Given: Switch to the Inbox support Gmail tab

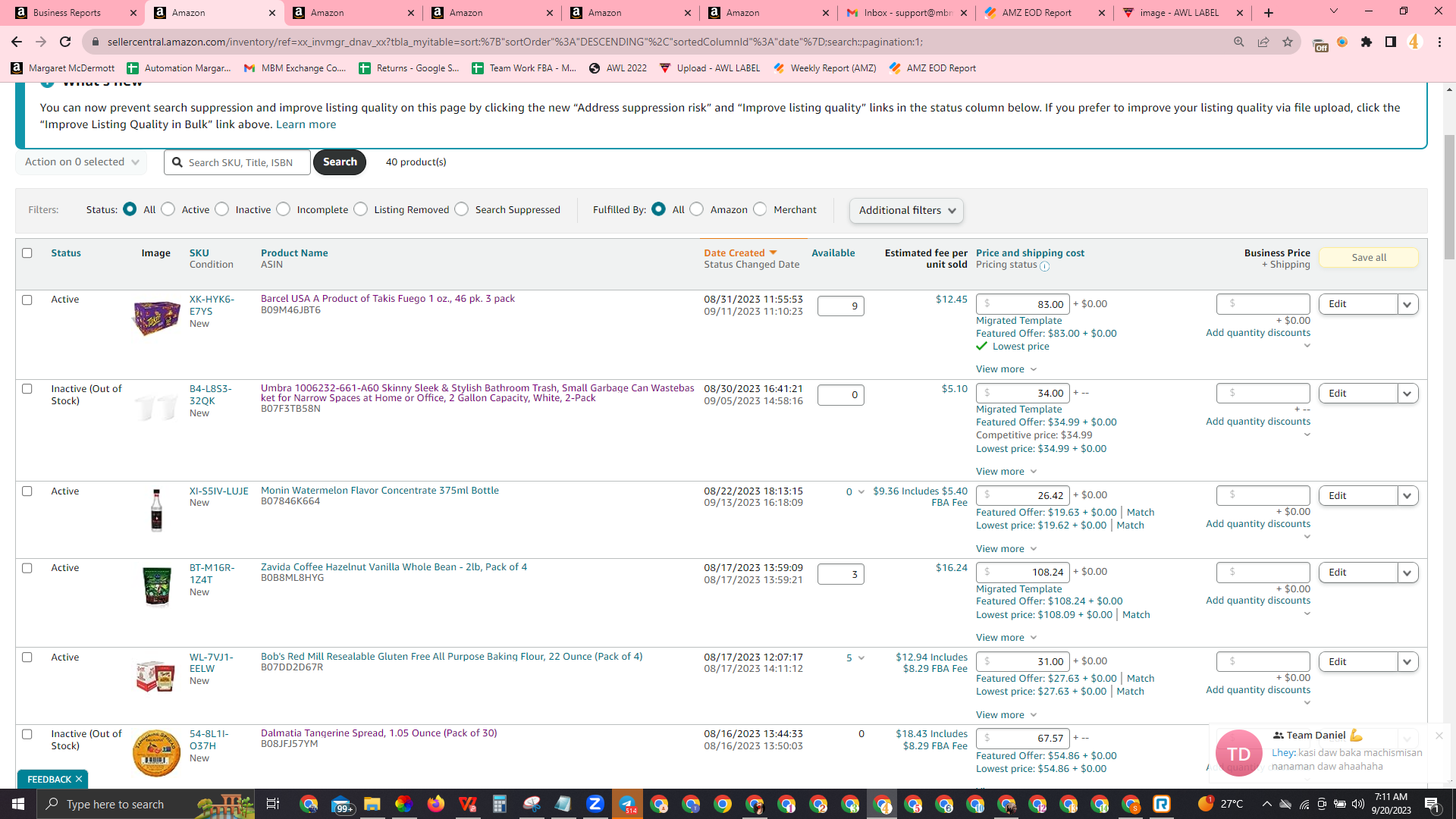Looking at the screenshot, I should pyautogui.click(x=908, y=13).
